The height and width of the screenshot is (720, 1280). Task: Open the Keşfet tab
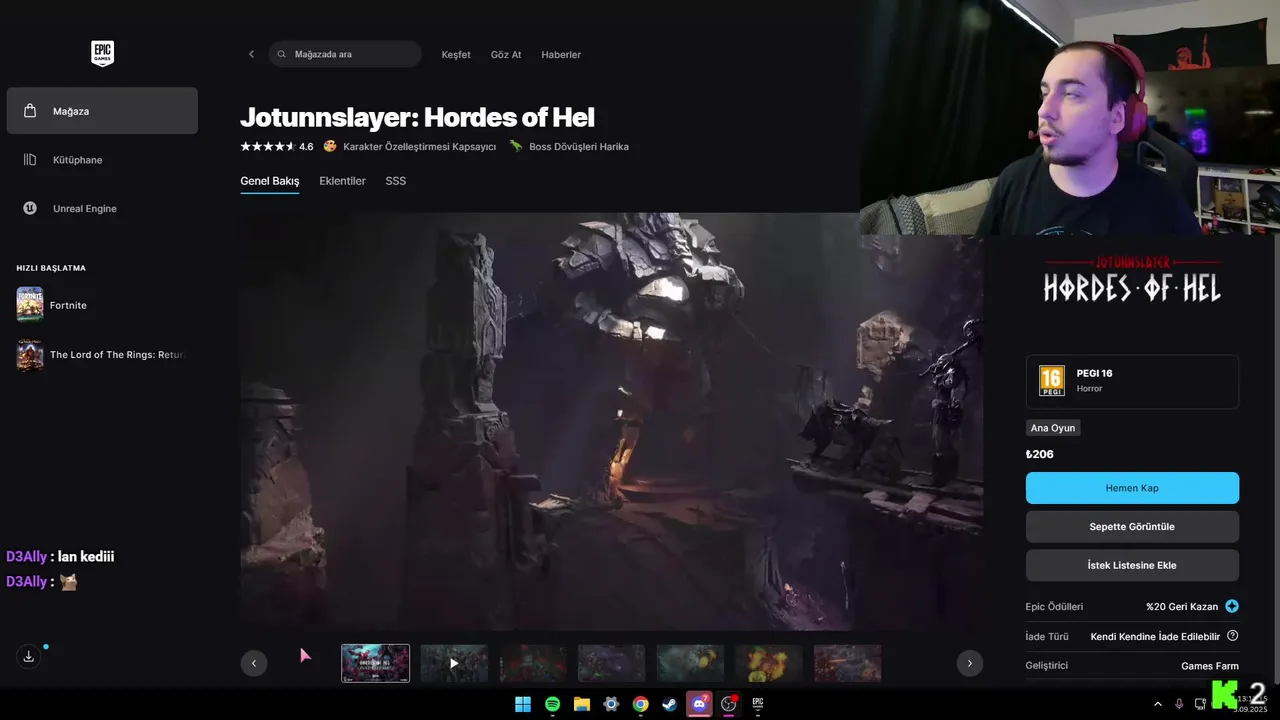pos(456,54)
